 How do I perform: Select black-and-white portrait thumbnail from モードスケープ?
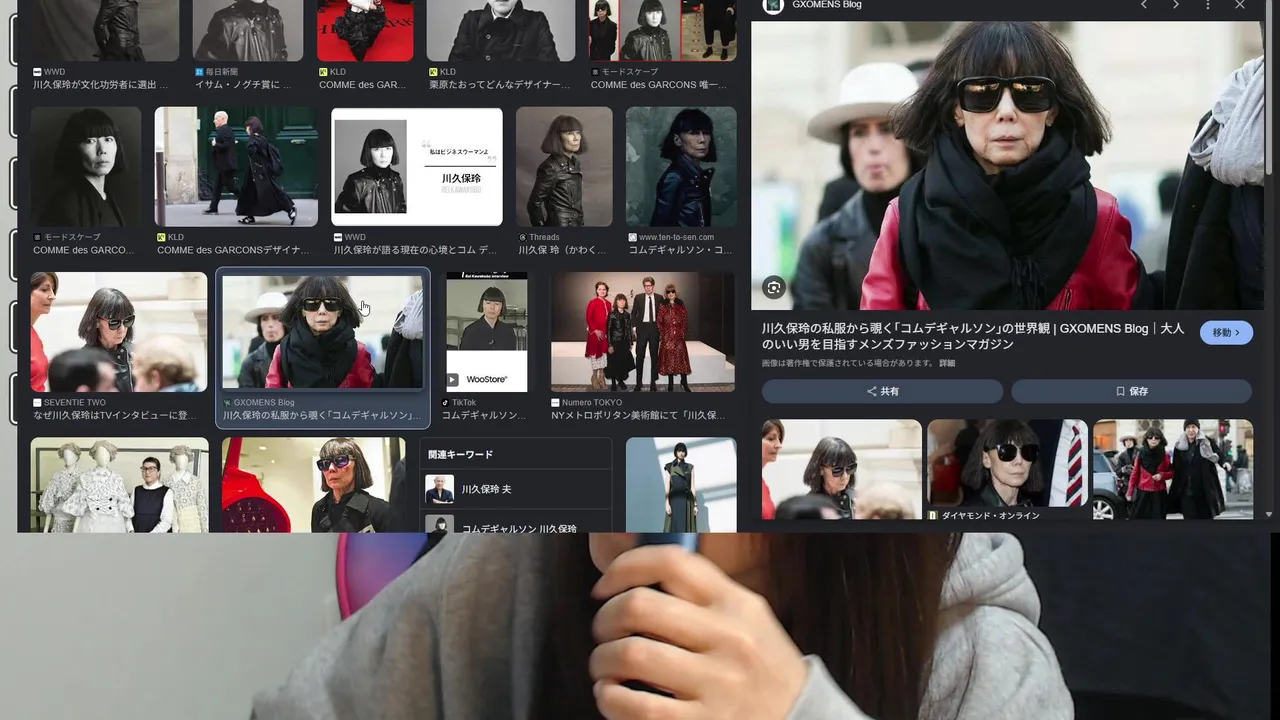85,167
